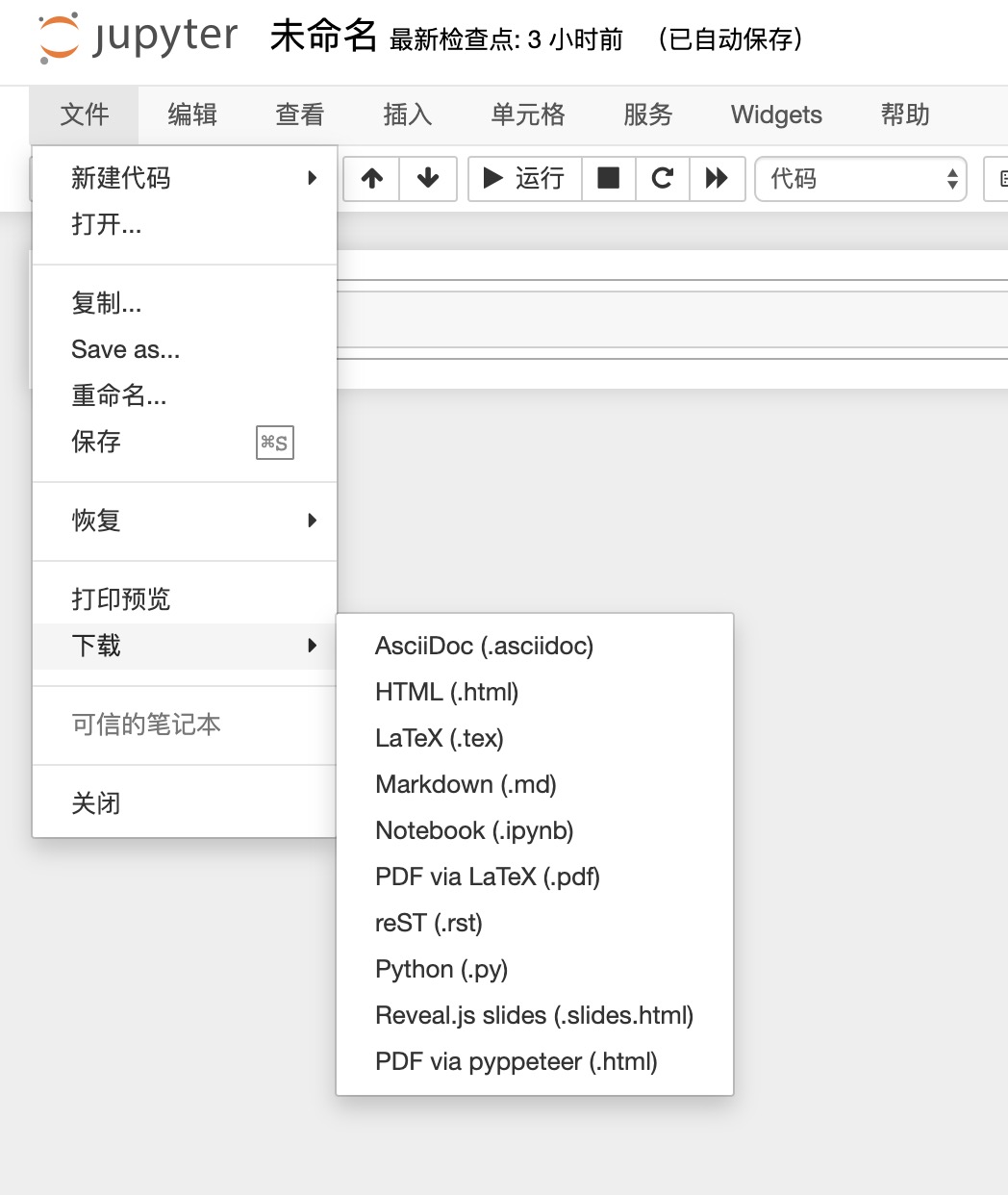Open the 单元格 menu
Screen dimensions: 1008x1195
click(528, 114)
